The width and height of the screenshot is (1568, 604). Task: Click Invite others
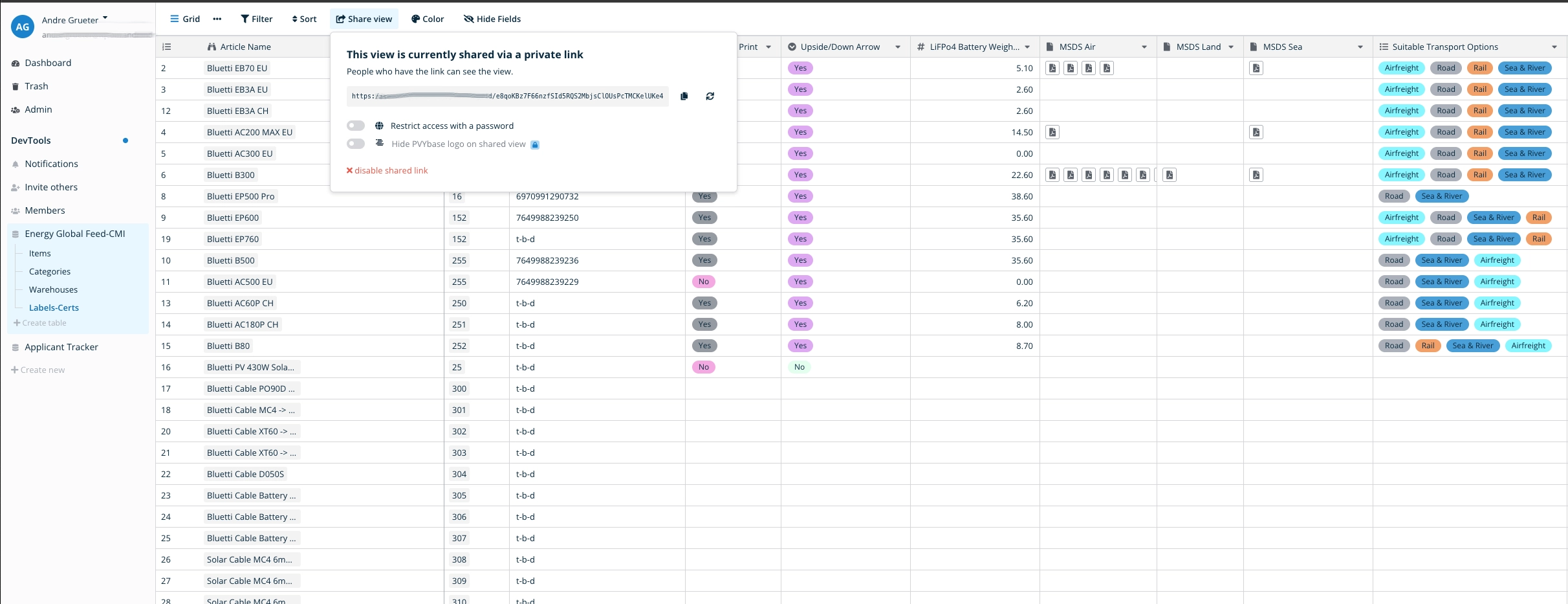point(51,187)
